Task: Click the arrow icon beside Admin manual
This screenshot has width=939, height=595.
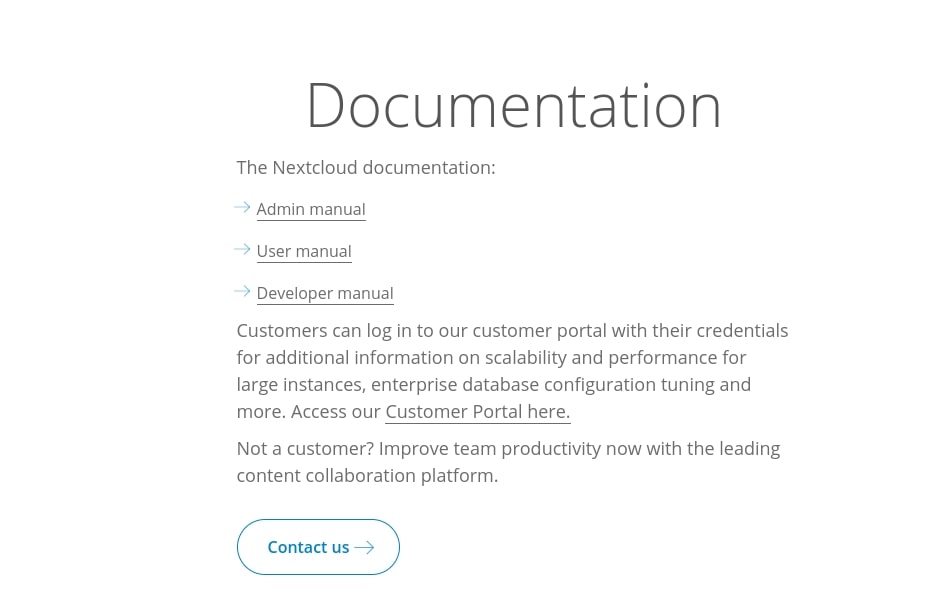Action: pyautogui.click(x=243, y=208)
